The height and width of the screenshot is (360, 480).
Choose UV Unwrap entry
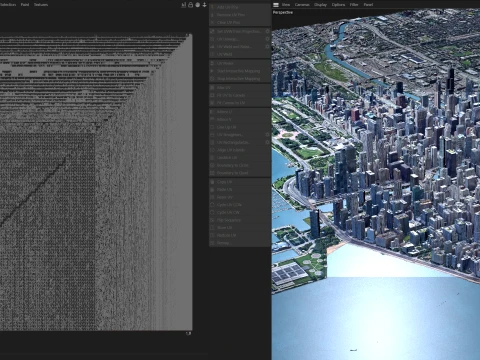tap(239, 39)
